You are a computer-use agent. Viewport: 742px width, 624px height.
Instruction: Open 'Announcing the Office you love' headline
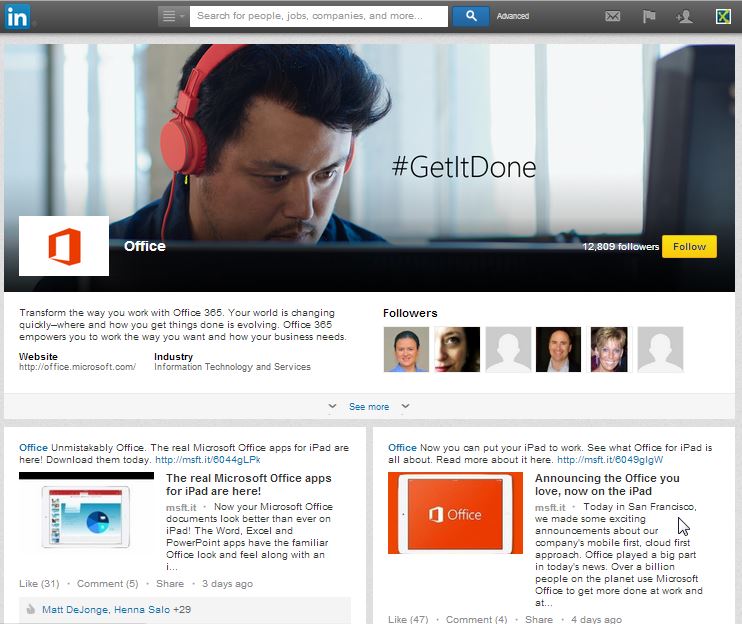click(x=607, y=484)
